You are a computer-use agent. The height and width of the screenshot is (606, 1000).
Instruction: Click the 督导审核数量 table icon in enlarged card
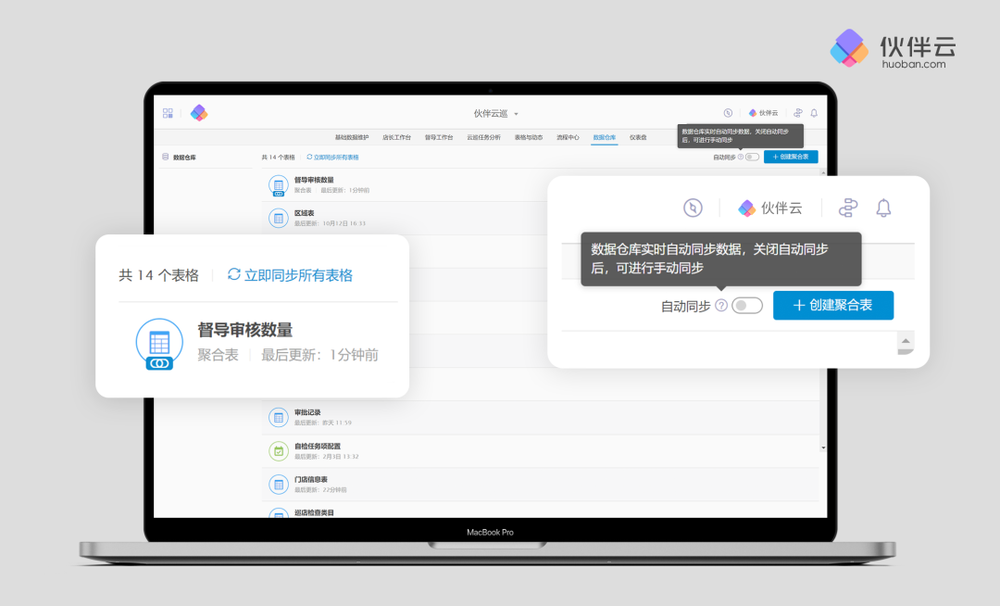pyautogui.click(x=159, y=343)
